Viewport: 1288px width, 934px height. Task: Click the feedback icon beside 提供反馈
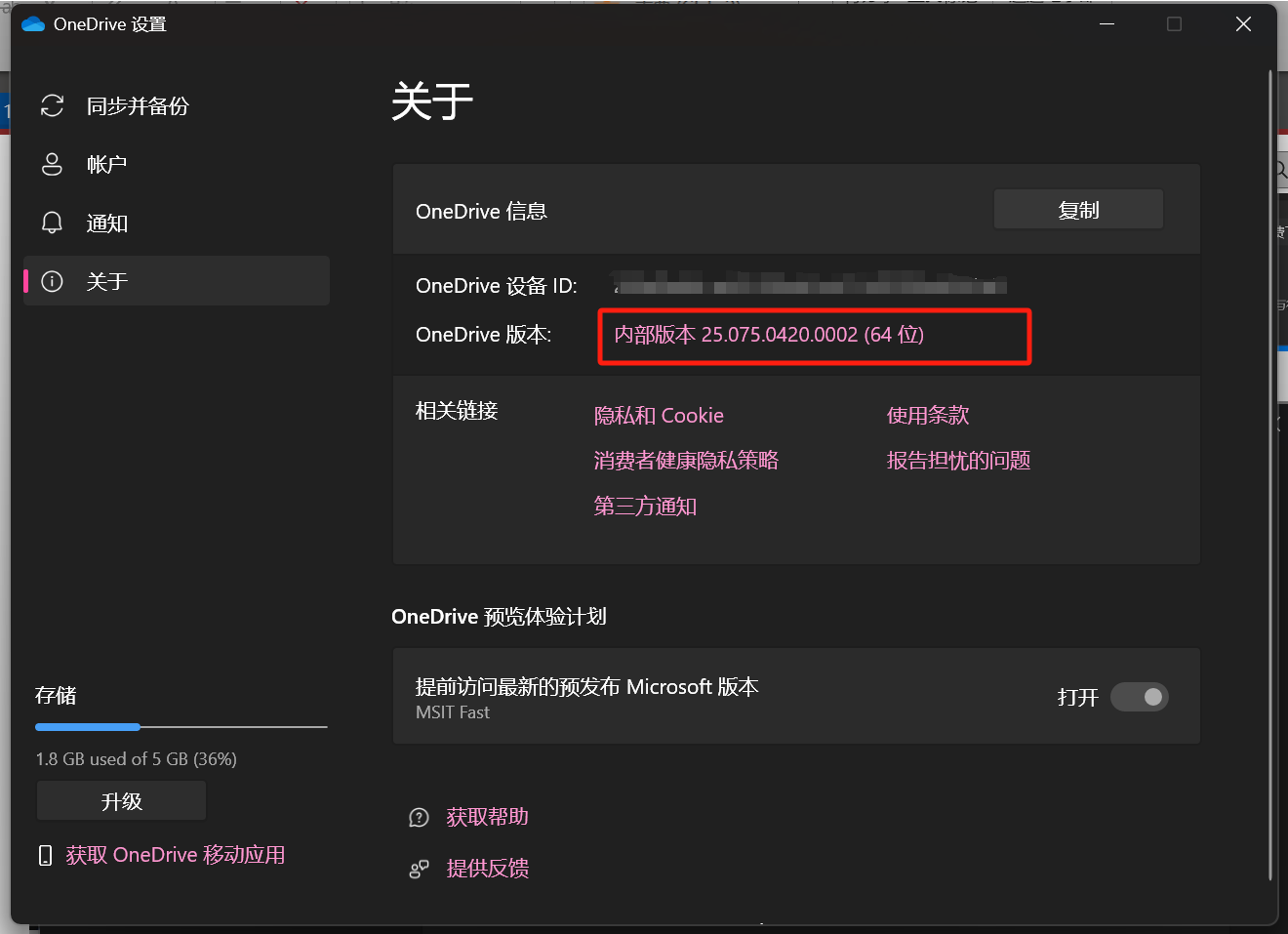pos(419,869)
